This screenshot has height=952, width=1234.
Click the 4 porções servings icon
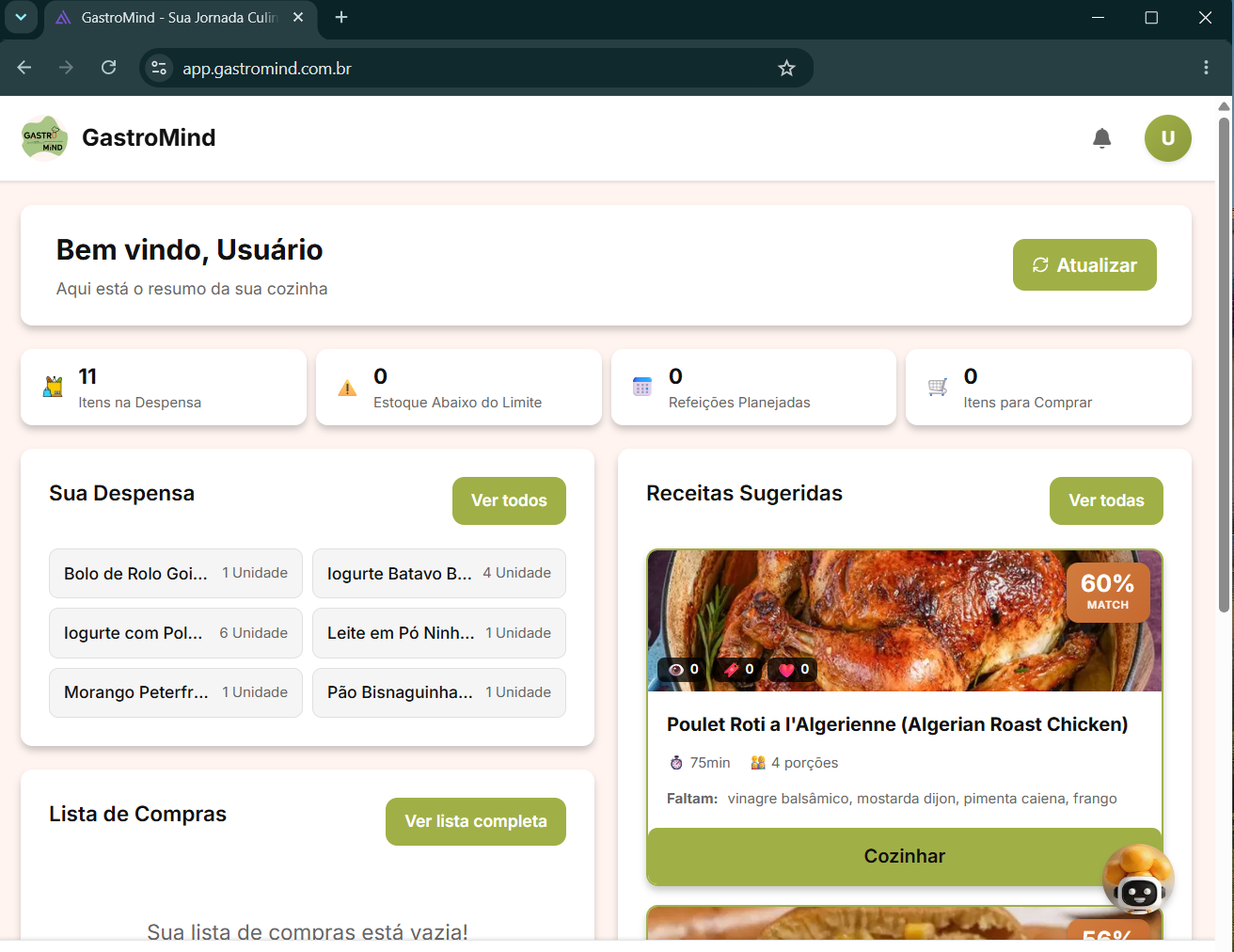[758, 763]
